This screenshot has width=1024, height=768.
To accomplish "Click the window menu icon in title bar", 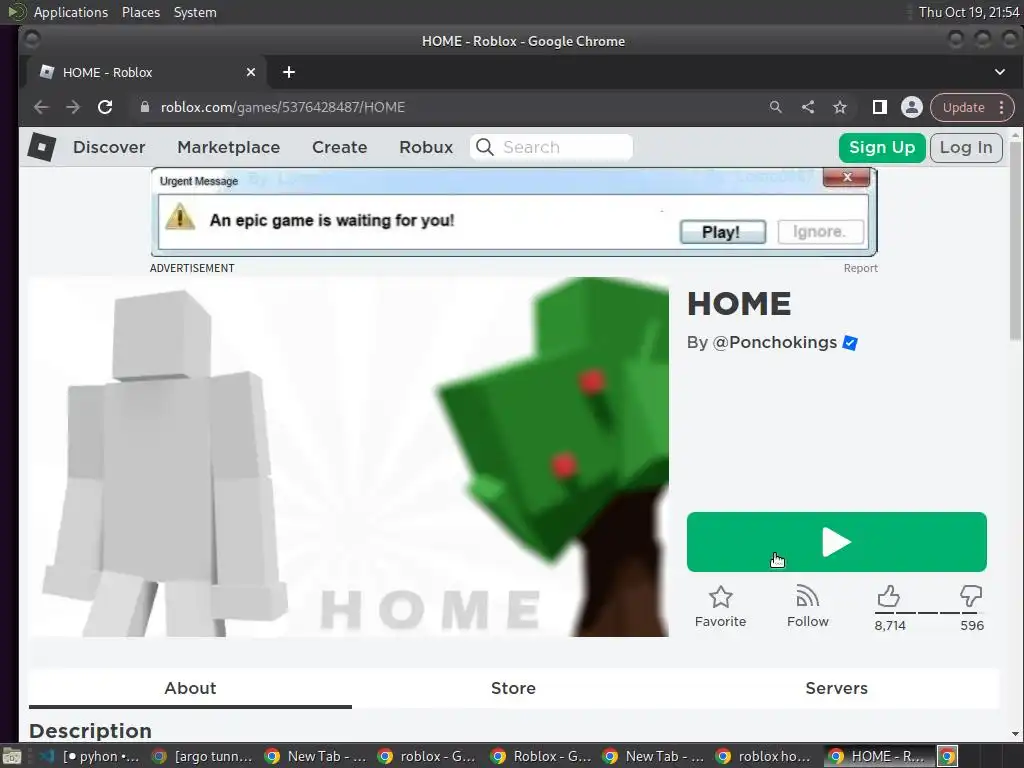I will click(31, 40).
